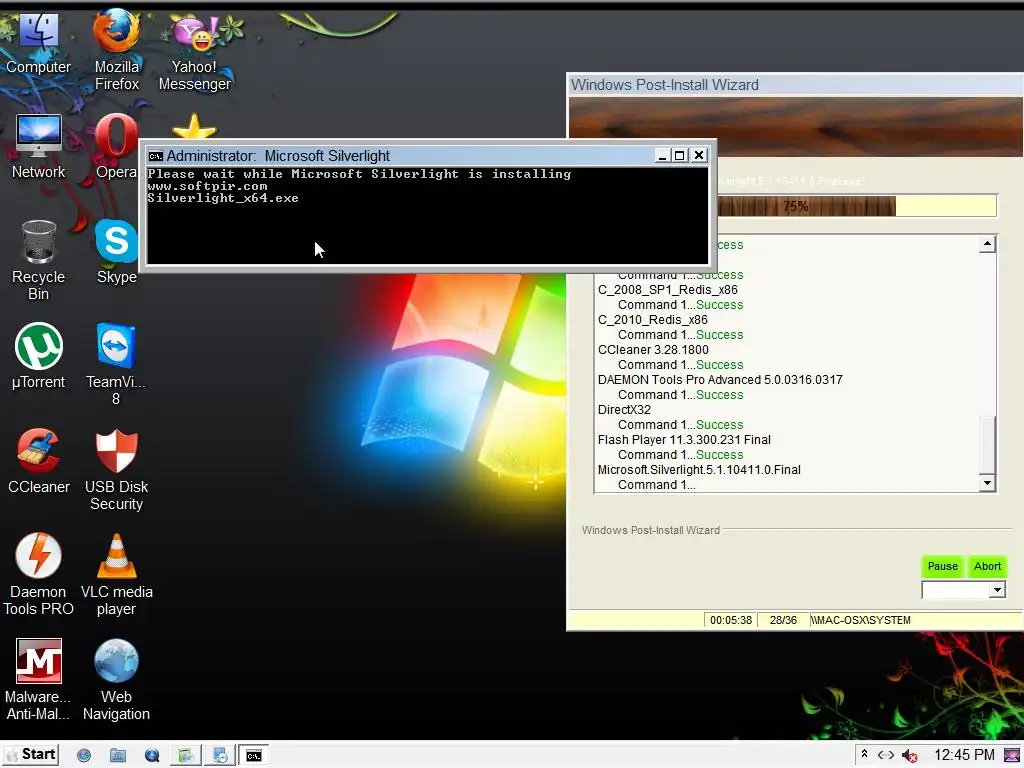This screenshot has height=768, width=1024.
Task: Click elapsed time 00:05:38 in status bar
Action: click(731, 620)
